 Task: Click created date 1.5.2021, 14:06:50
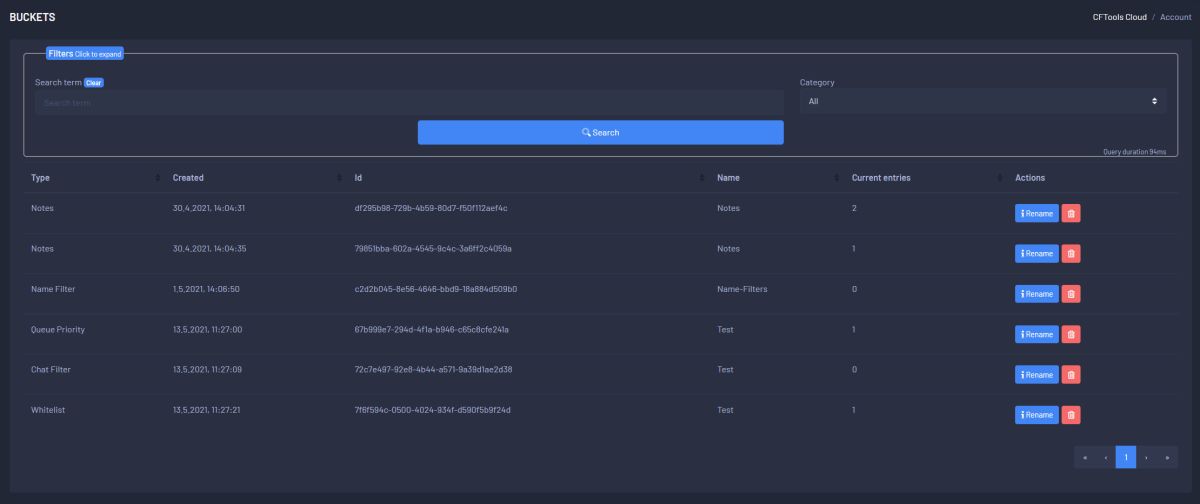point(206,289)
